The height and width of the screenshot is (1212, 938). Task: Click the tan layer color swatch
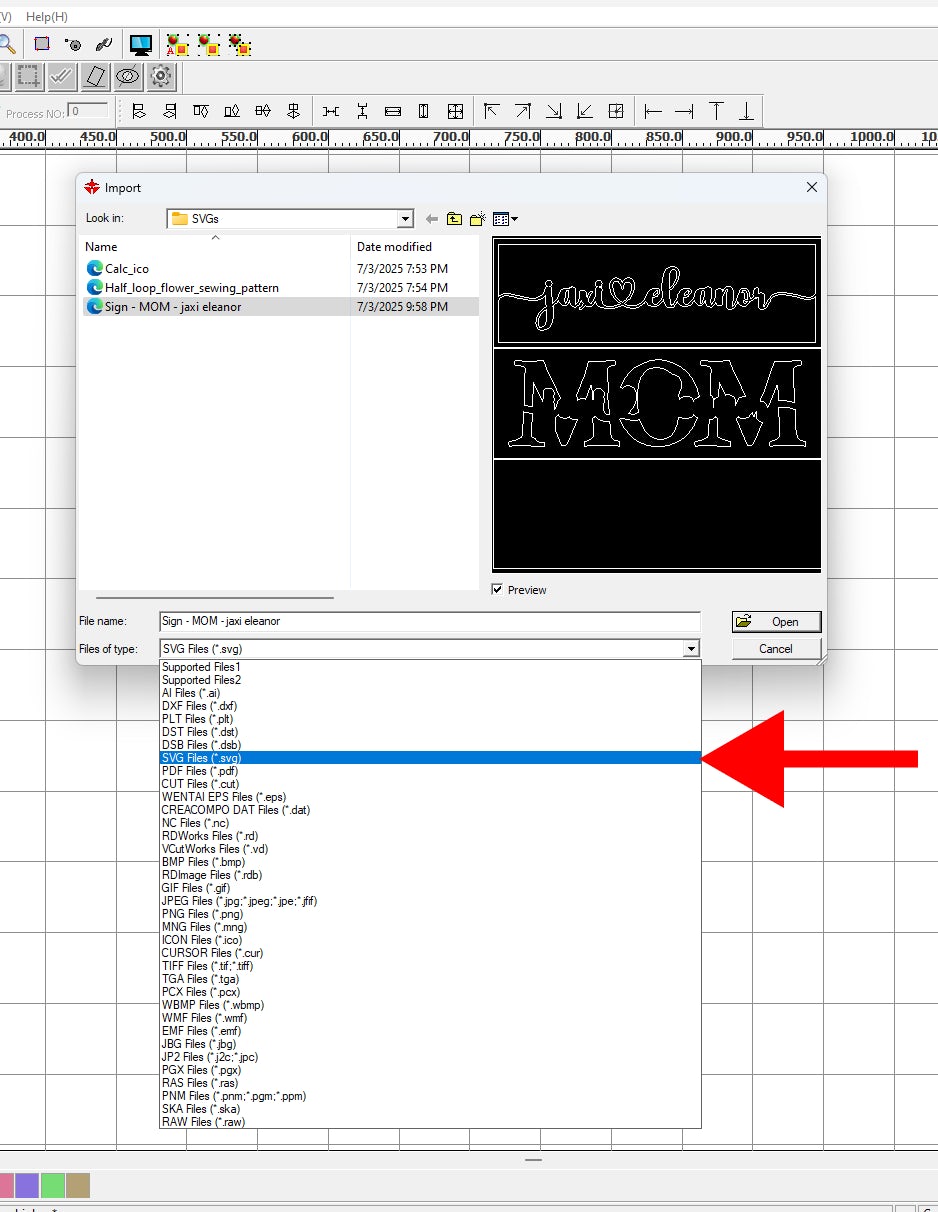78,1186
